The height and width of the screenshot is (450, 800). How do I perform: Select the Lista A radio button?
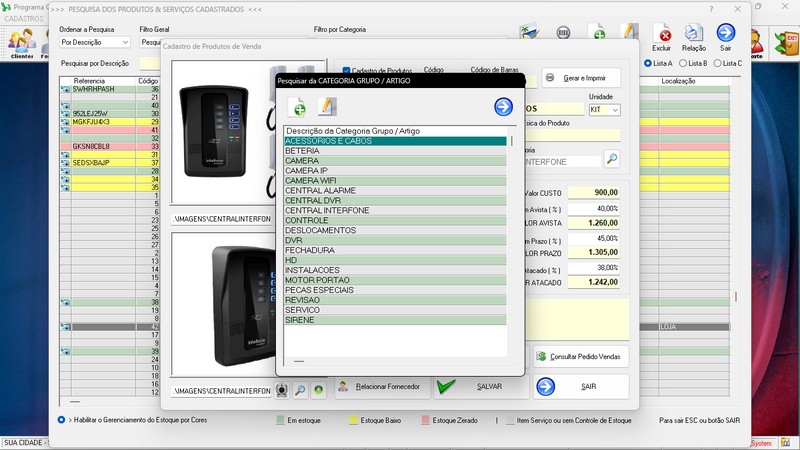(649, 63)
